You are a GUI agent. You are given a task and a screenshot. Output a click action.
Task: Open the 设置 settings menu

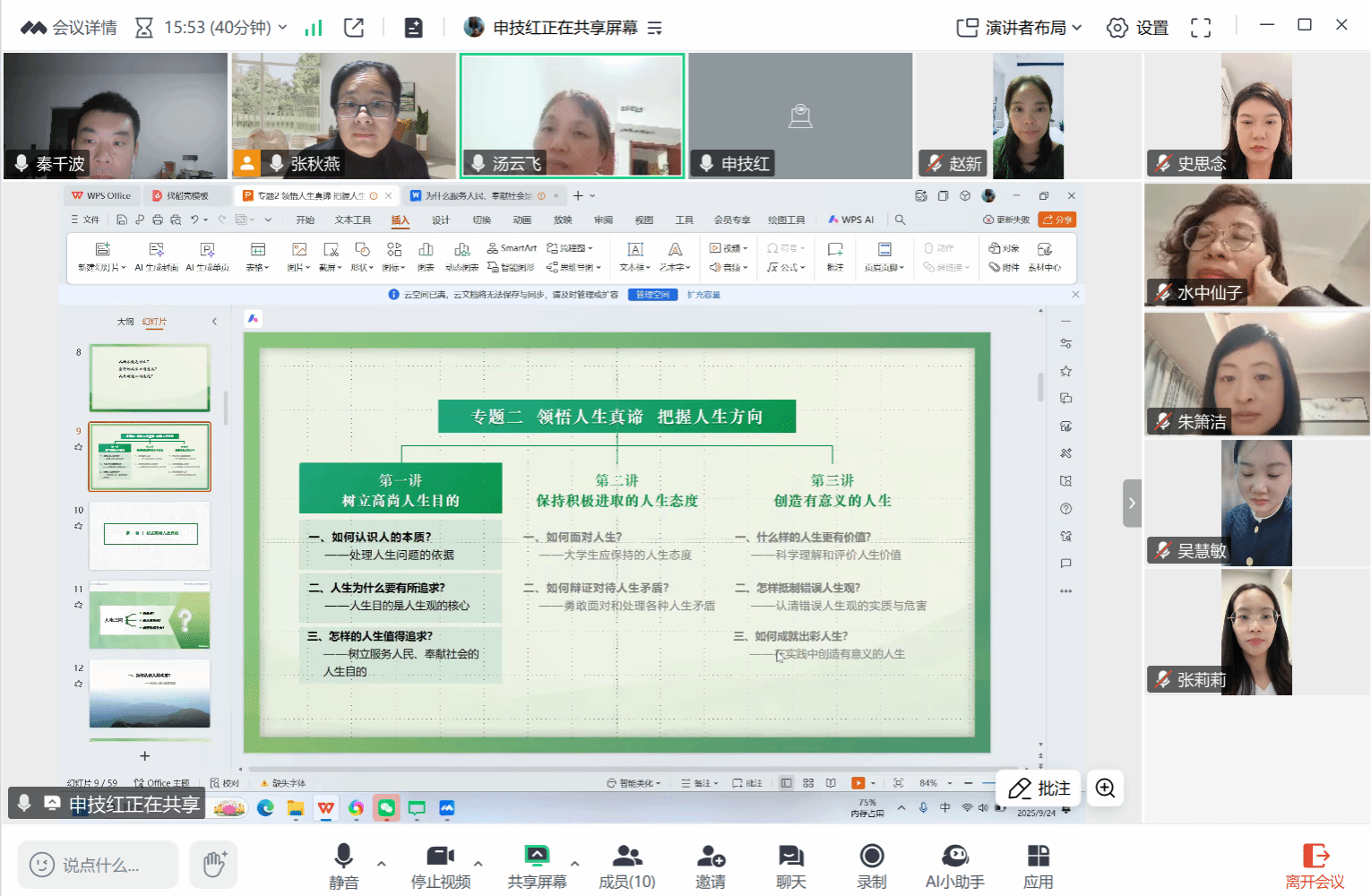(x=1138, y=28)
